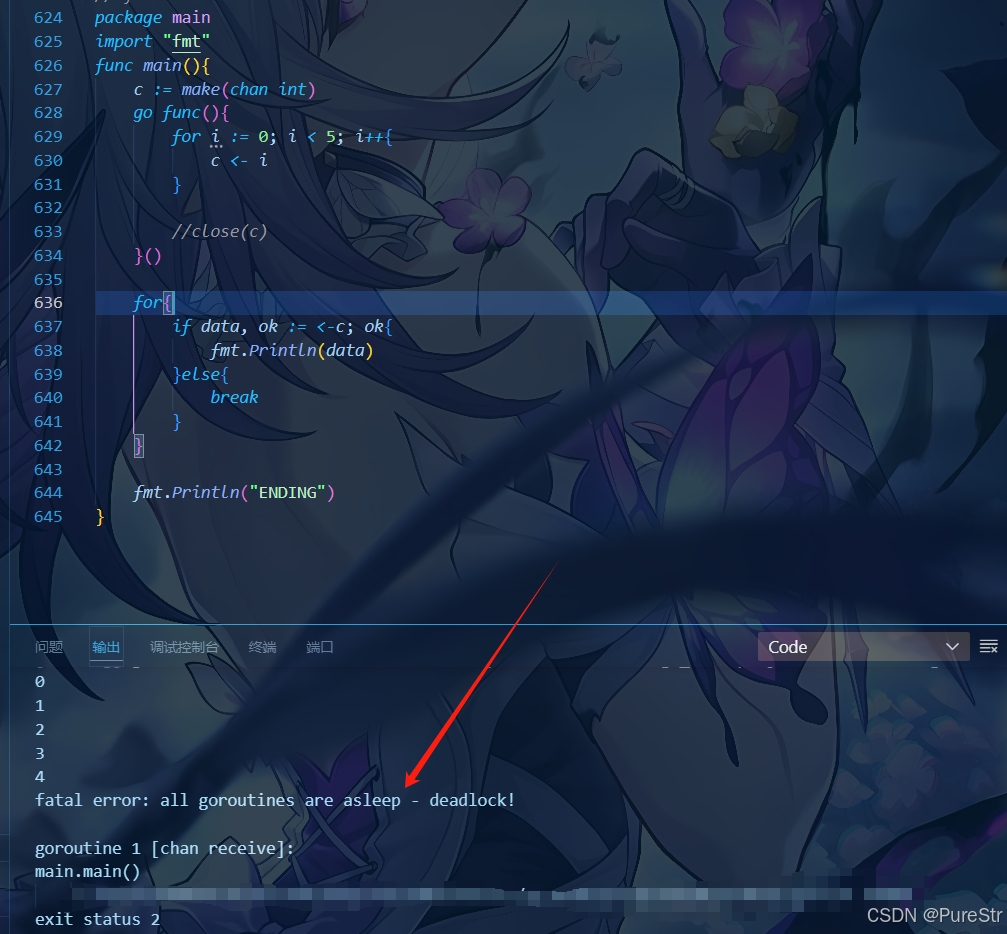Switch to the 输出 tab
Viewport: 1007px width, 934px height.
[x=106, y=647]
